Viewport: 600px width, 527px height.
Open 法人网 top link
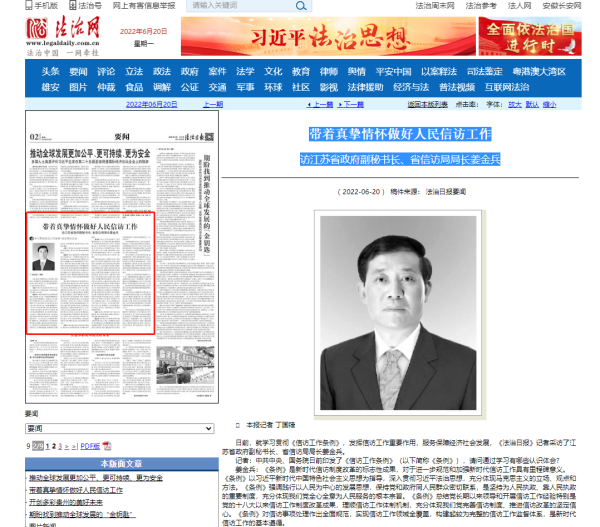tap(519, 5)
